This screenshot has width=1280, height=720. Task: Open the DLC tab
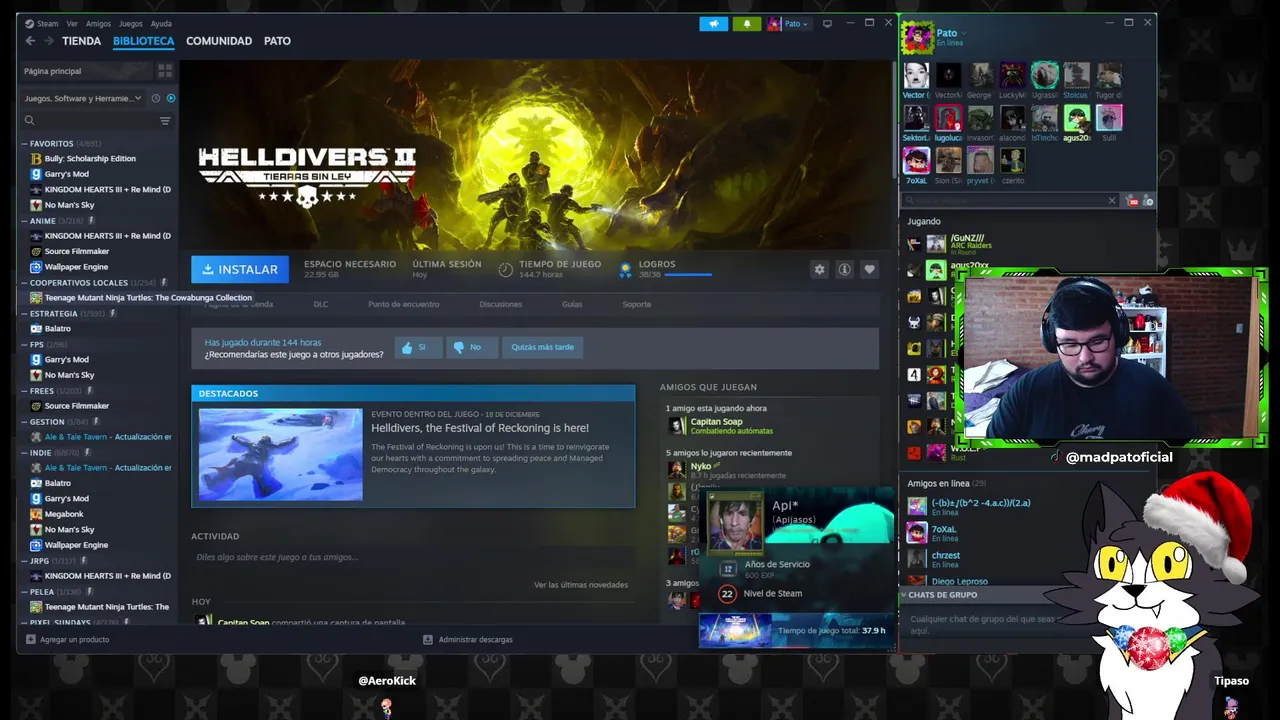pos(321,304)
